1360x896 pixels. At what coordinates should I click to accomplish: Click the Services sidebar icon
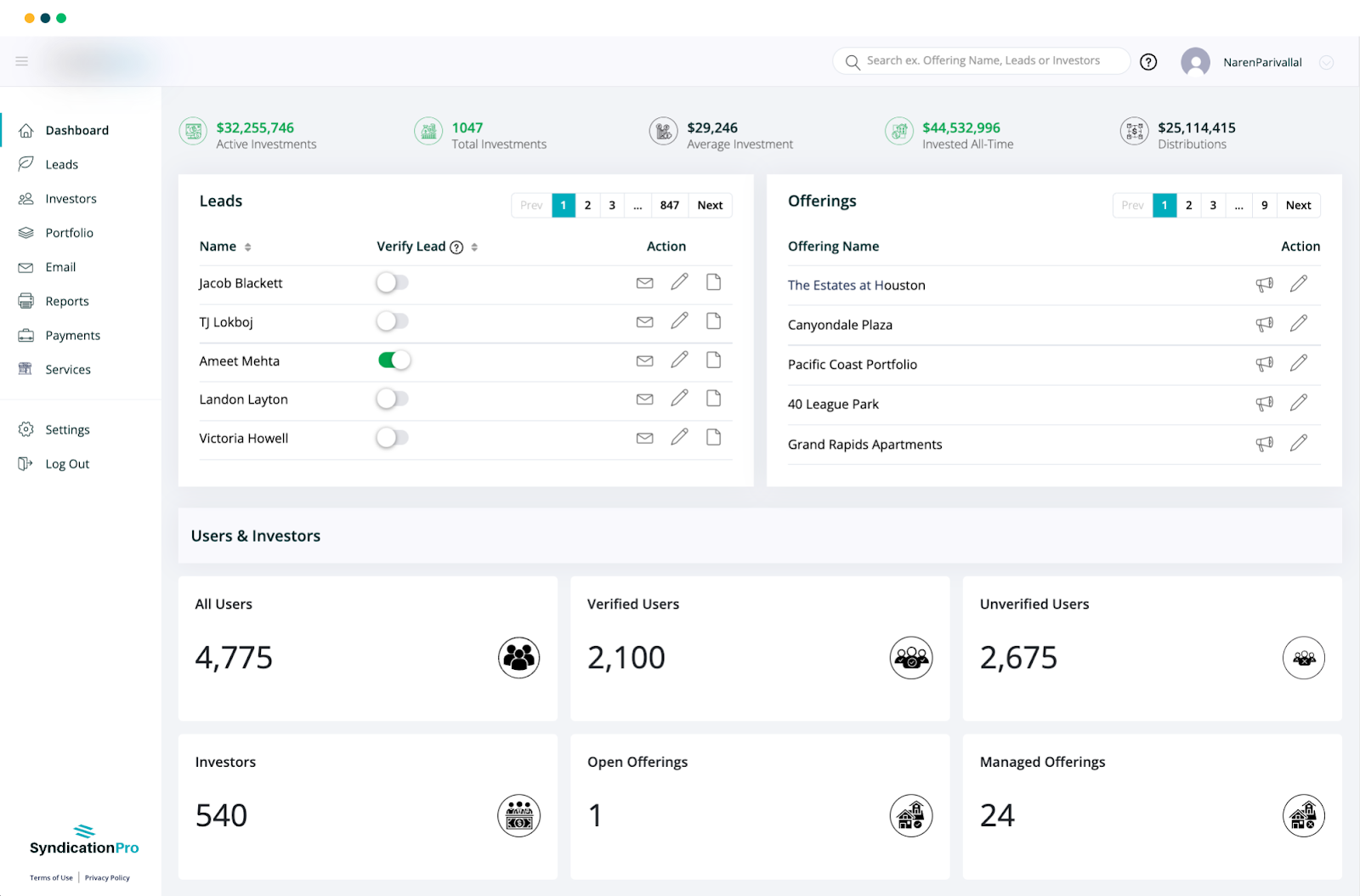26,369
